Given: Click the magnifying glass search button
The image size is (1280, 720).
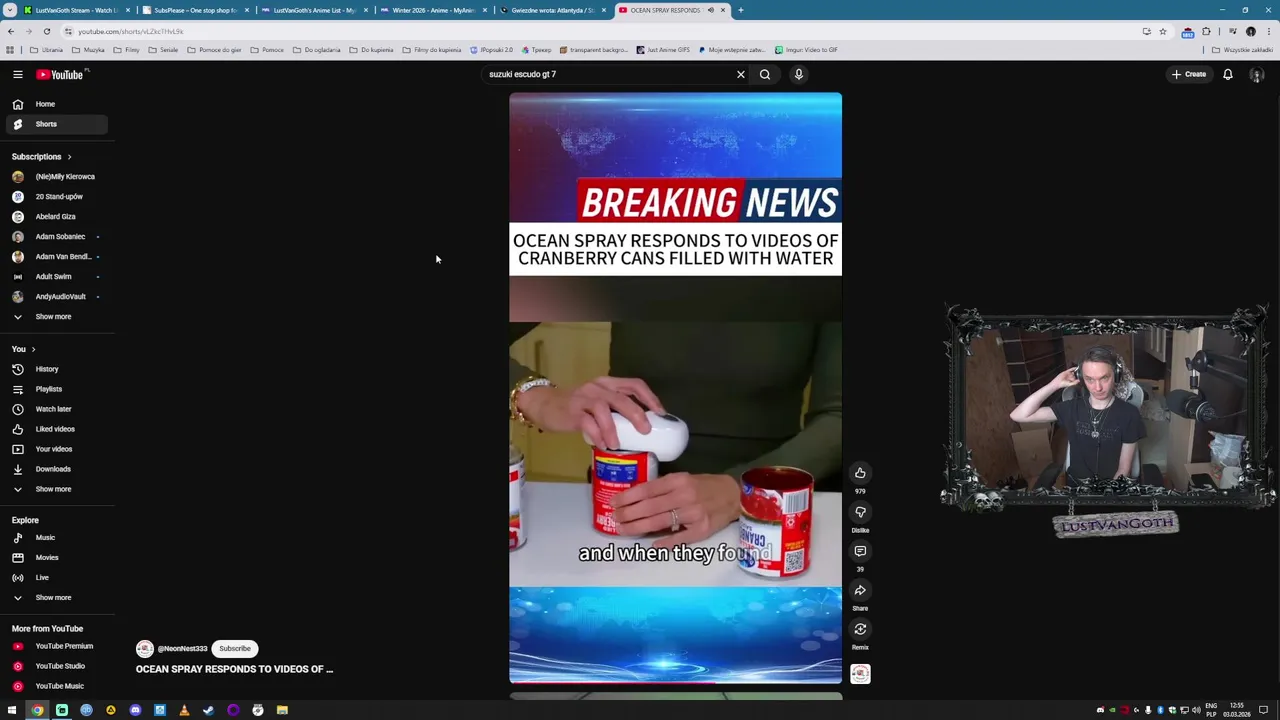Looking at the screenshot, I should click(x=765, y=74).
